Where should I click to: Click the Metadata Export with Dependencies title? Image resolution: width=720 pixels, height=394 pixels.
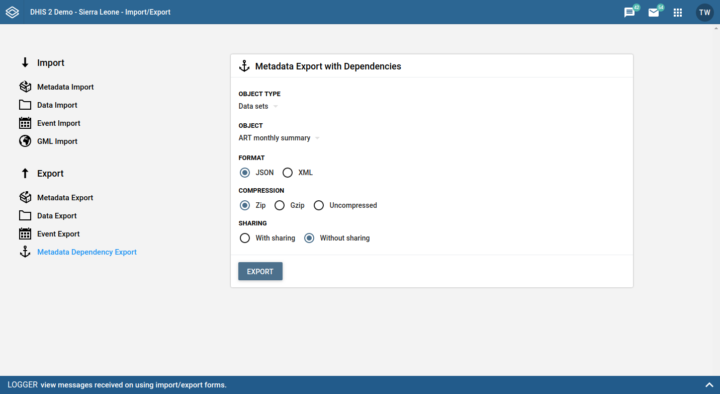pyautogui.click(x=328, y=66)
